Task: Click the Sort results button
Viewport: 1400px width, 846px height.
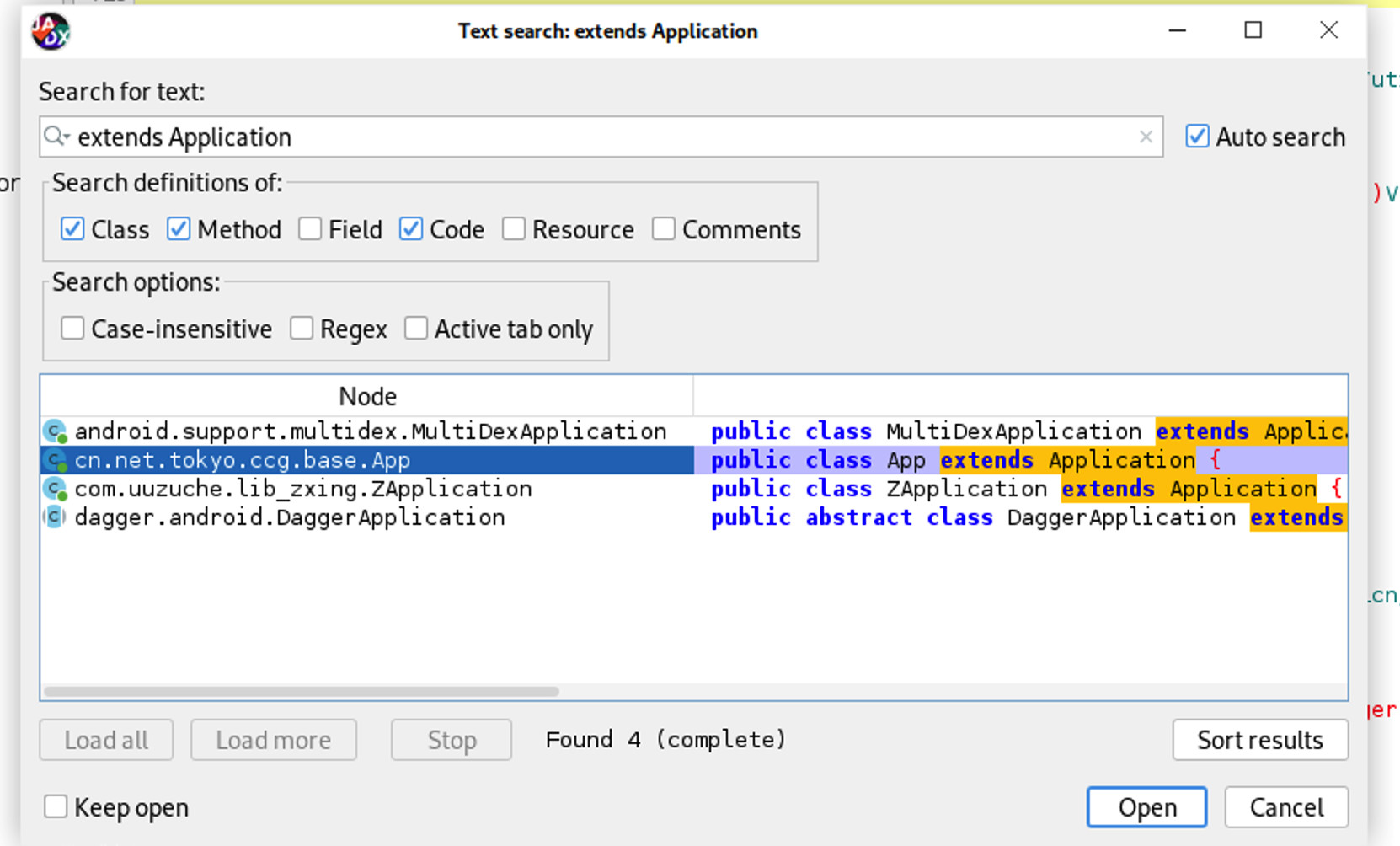Action: tap(1259, 740)
